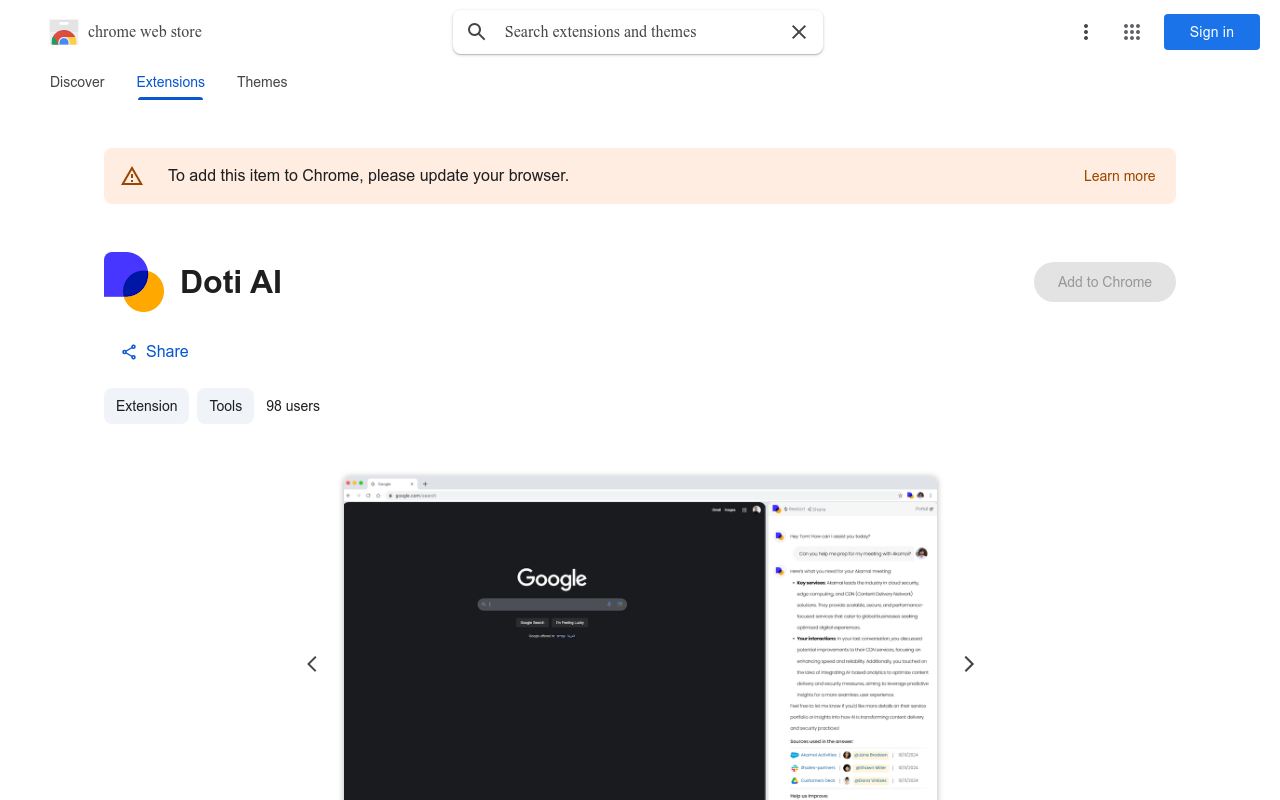Click the Doti AI extension logo
The width and height of the screenshot is (1280, 800).
tap(134, 282)
